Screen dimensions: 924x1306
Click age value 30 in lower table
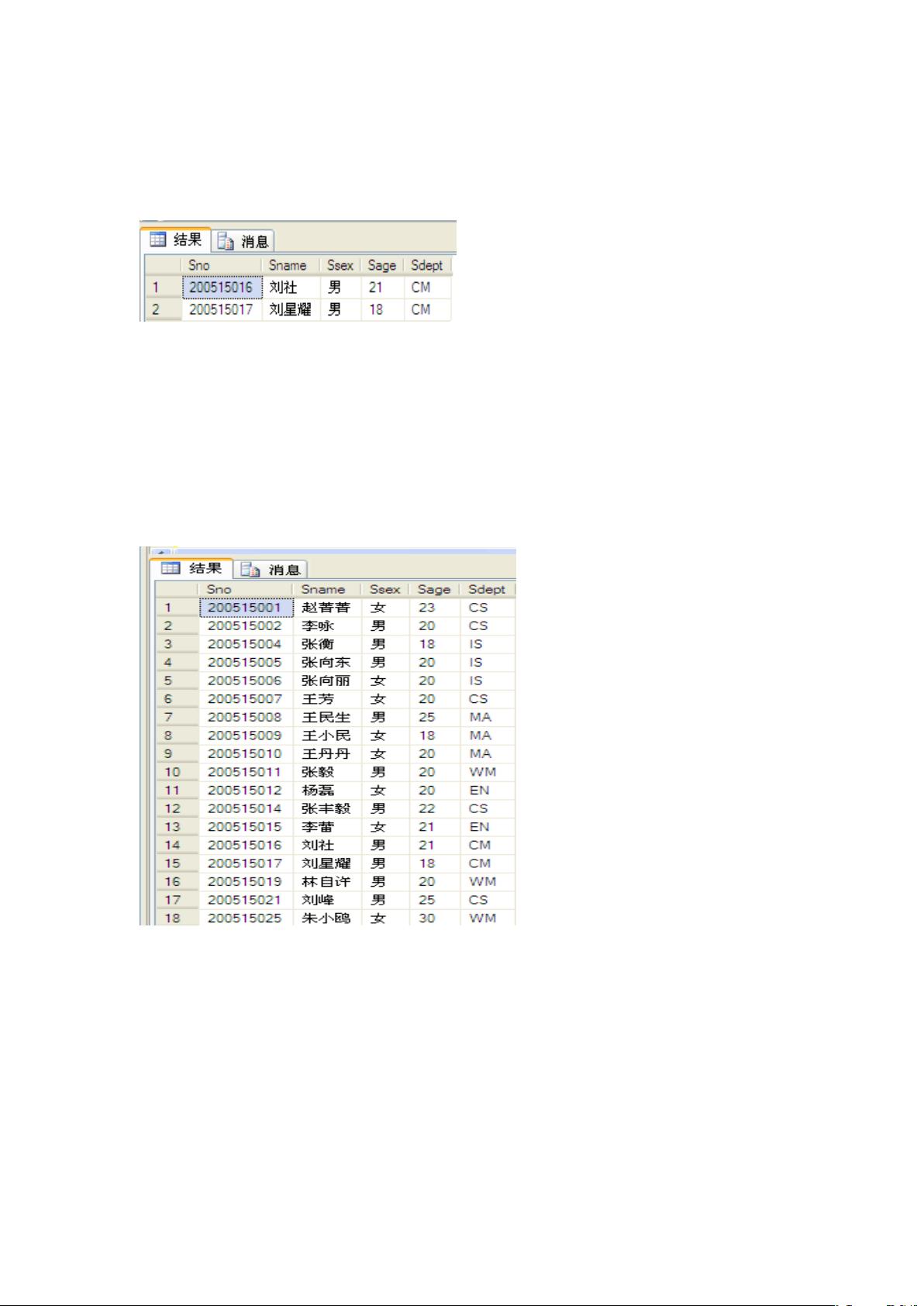(x=427, y=918)
